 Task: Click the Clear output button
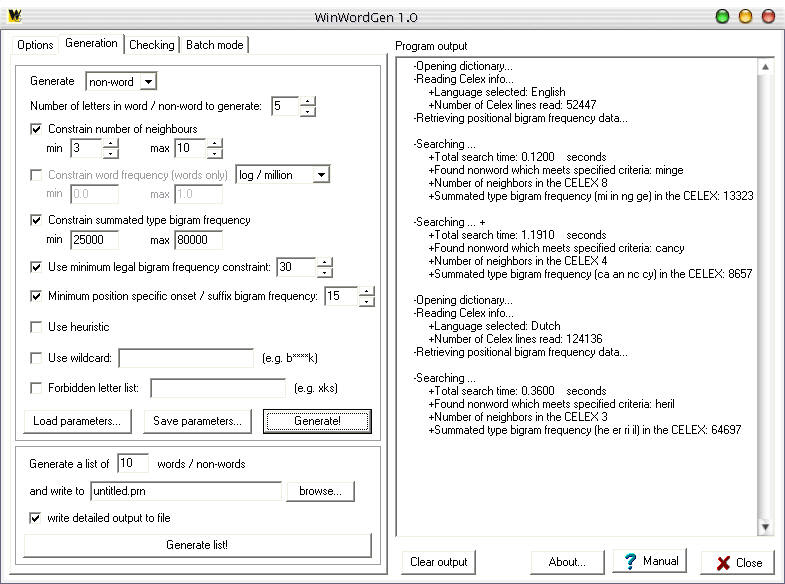point(439,562)
